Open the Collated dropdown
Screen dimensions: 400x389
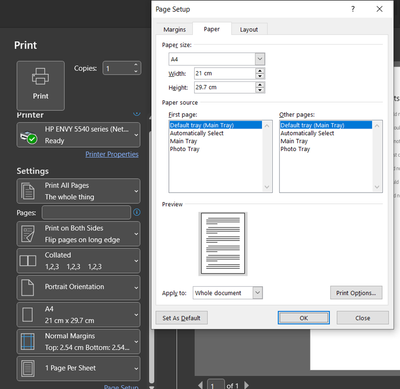[x=78, y=261]
